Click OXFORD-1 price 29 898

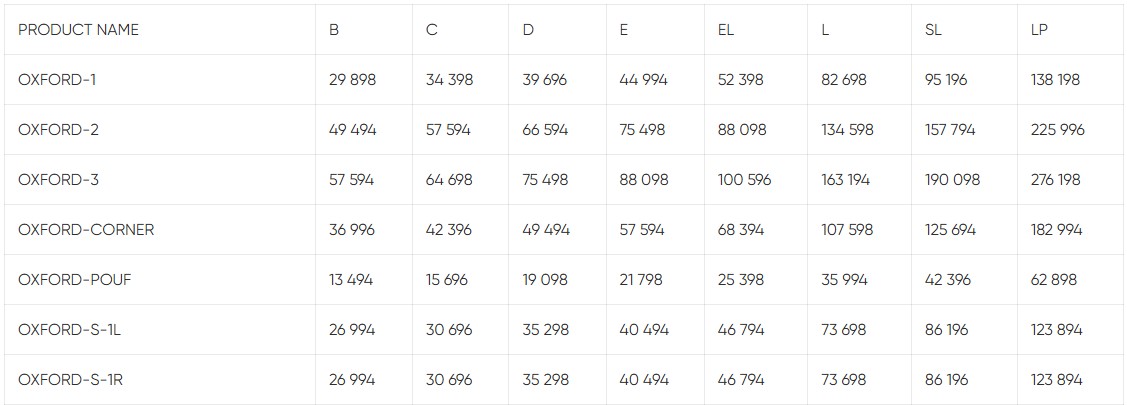[x=352, y=80]
